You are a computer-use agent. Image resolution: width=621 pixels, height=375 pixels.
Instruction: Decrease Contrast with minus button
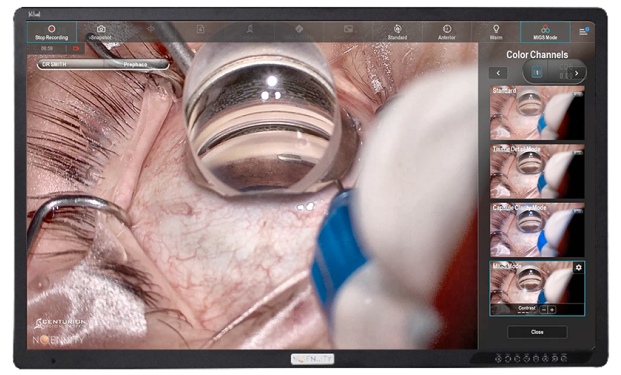[544, 310]
